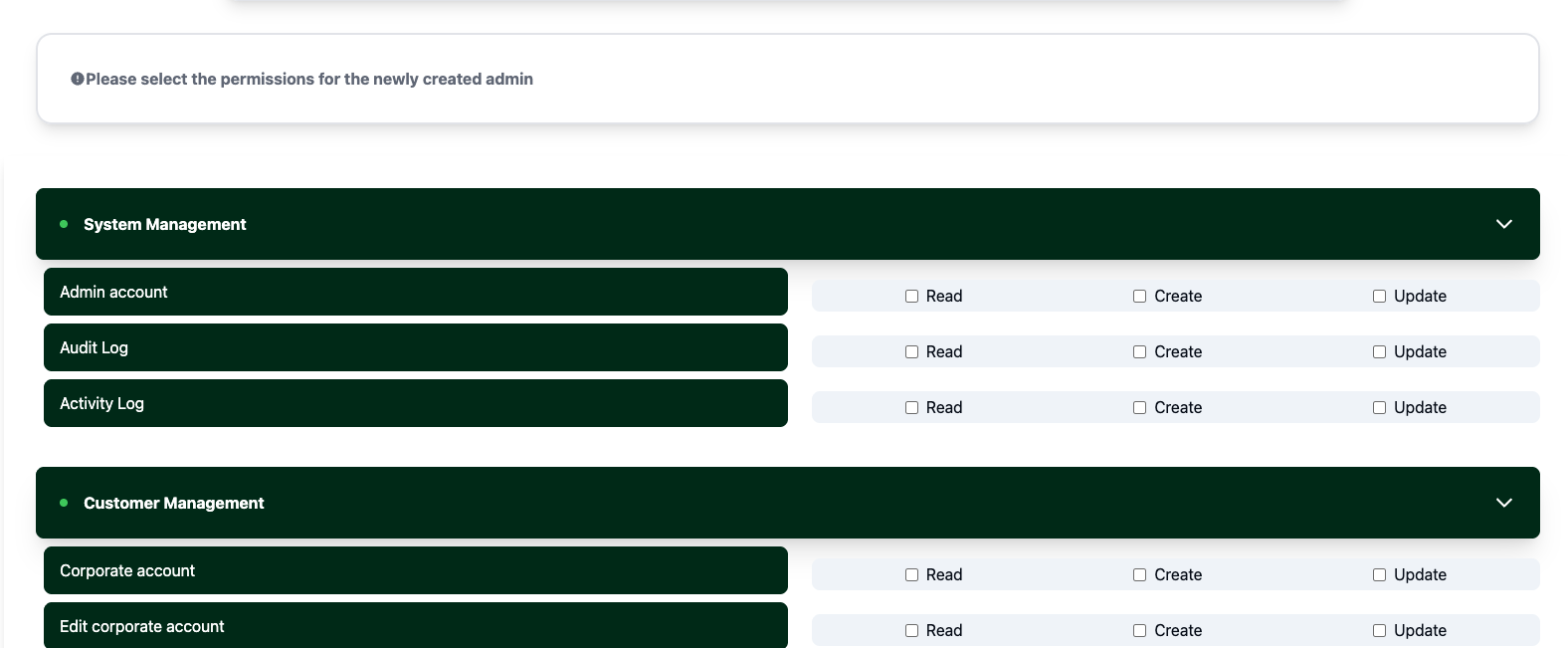
Task: Select the Audit Log row label
Action: [94, 347]
